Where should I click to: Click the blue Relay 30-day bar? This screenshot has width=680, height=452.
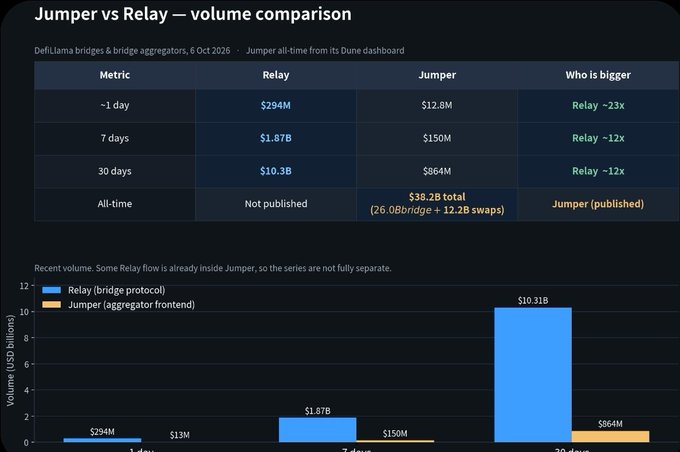[533, 375]
